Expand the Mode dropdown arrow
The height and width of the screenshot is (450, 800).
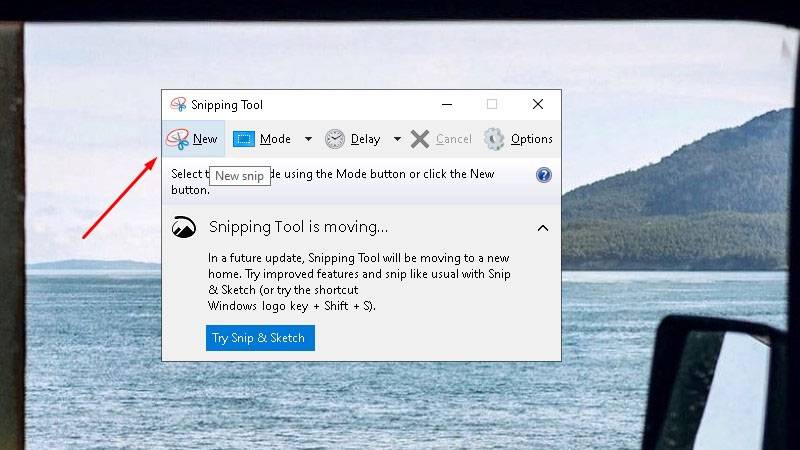click(x=308, y=139)
